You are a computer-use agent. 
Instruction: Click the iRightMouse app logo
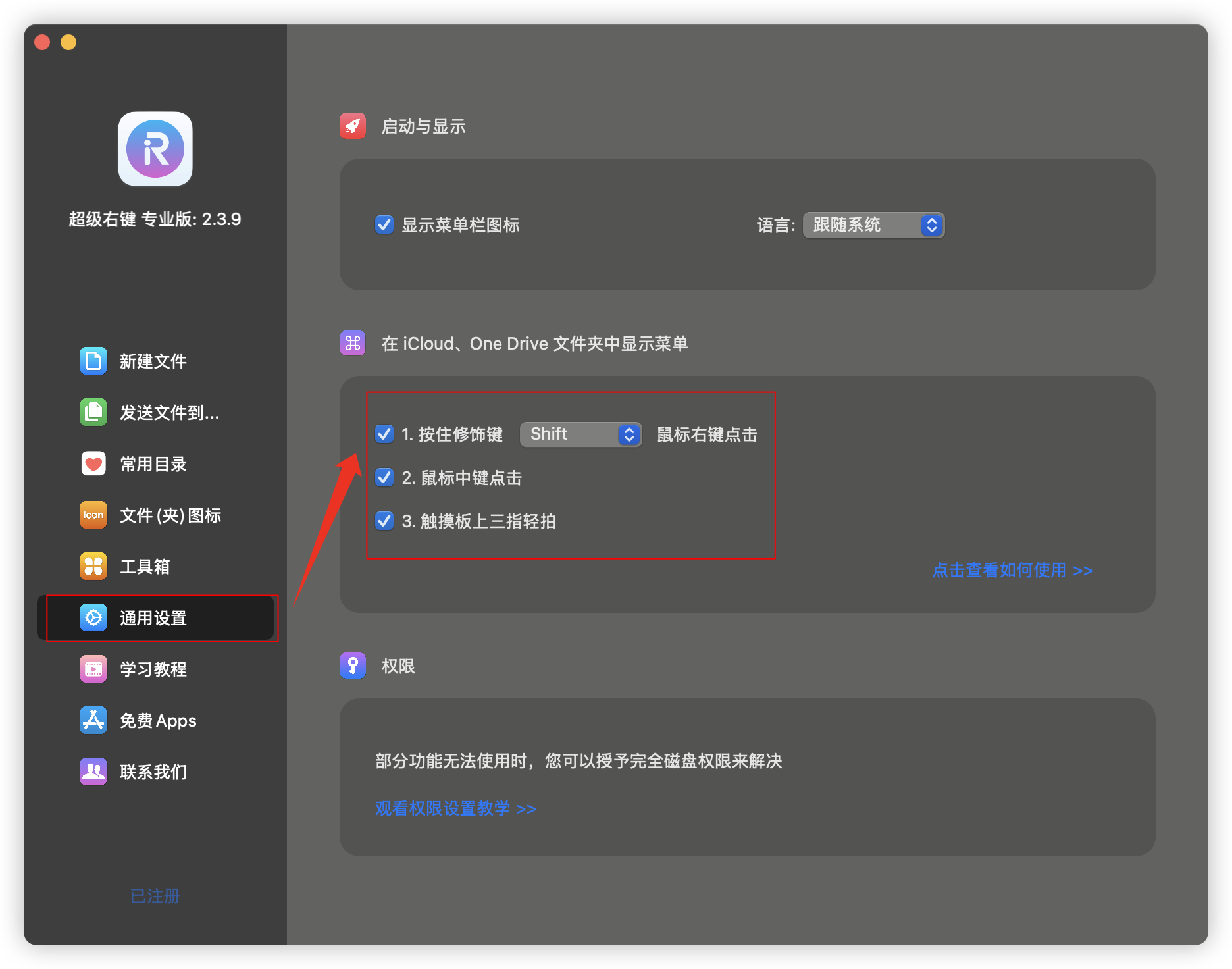coord(155,149)
